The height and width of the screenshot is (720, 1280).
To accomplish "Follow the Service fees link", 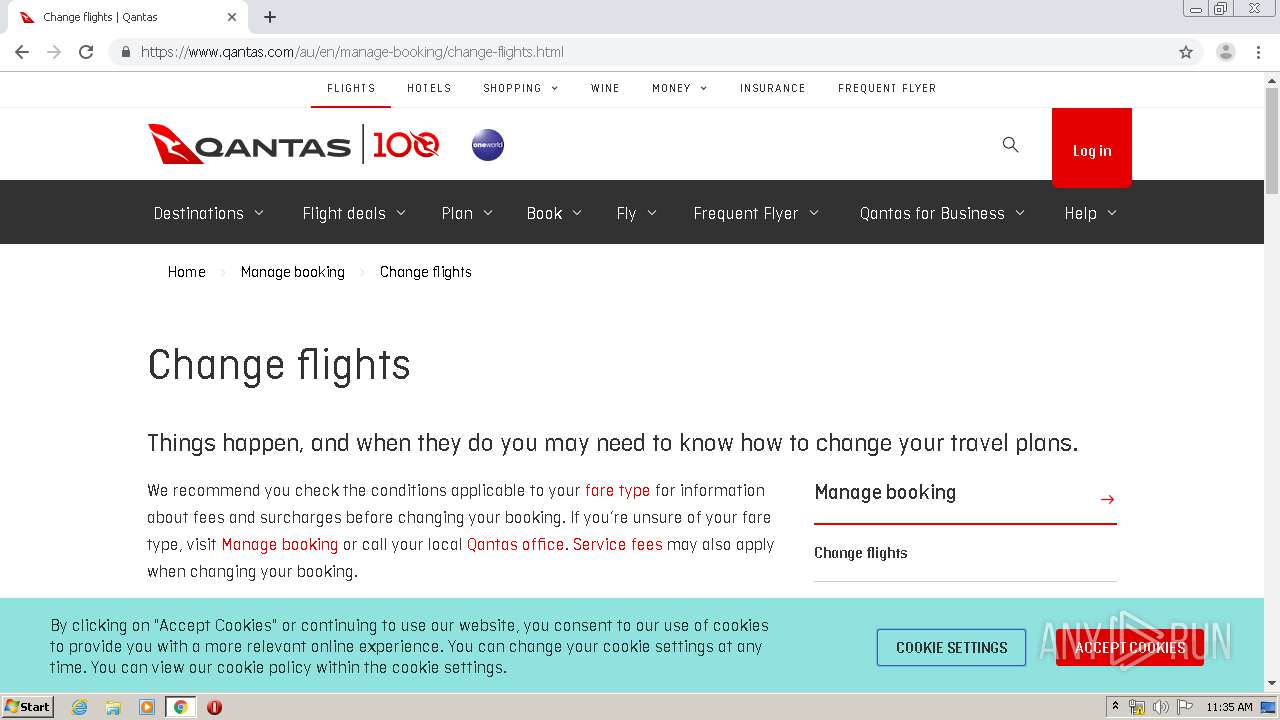I will pyautogui.click(x=617, y=545).
